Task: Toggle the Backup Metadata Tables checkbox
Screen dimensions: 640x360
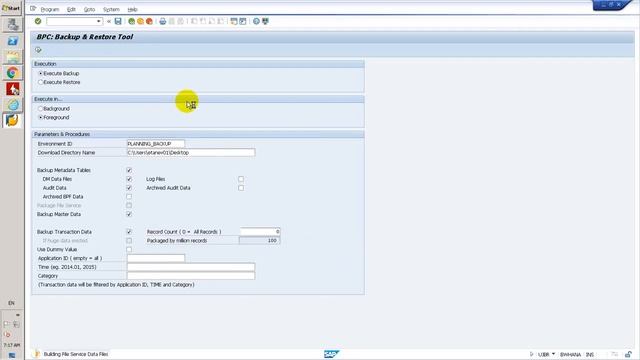Action: tap(129, 170)
